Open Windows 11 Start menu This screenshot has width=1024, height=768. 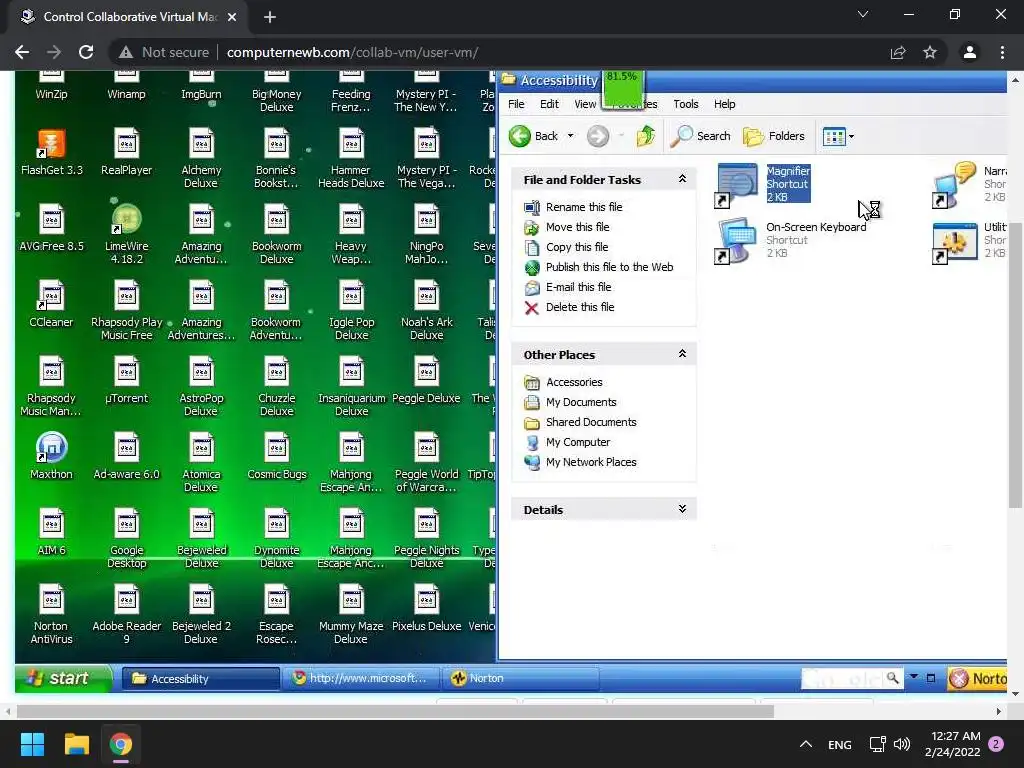[x=32, y=744]
